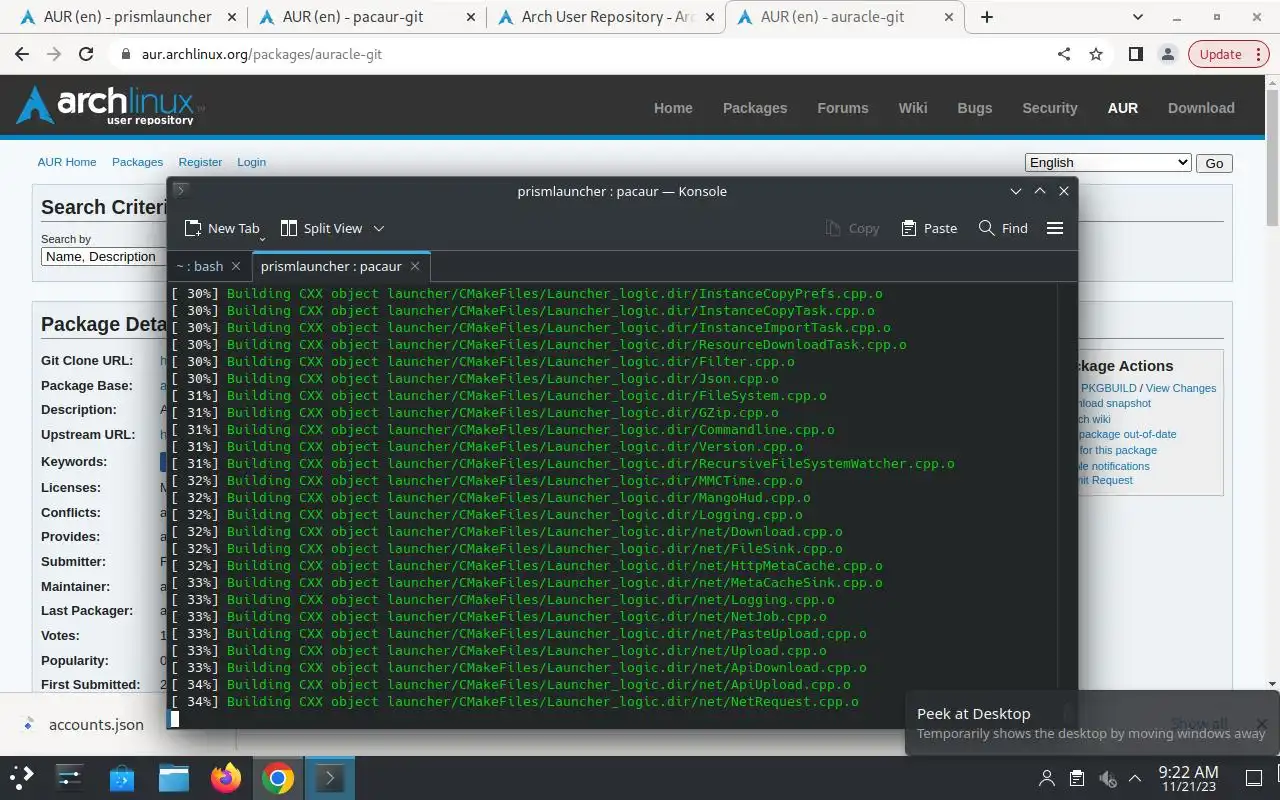Click the Go button next to language
Image resolution: width=1280 pixels, height=800 pixels.
pos(1214,163)
